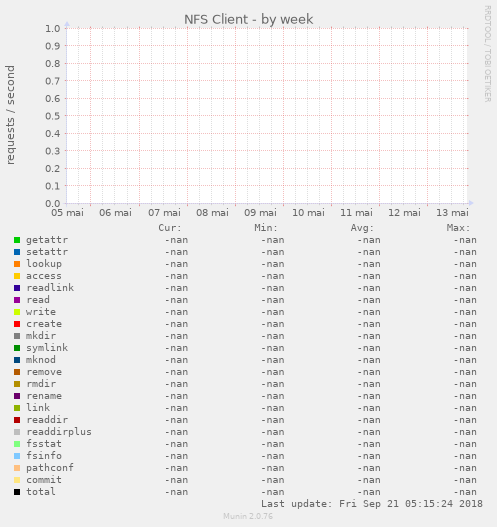This screenshot has height=527, width=497.
Task: Select the 13 mai axis label
Action: 452,213
